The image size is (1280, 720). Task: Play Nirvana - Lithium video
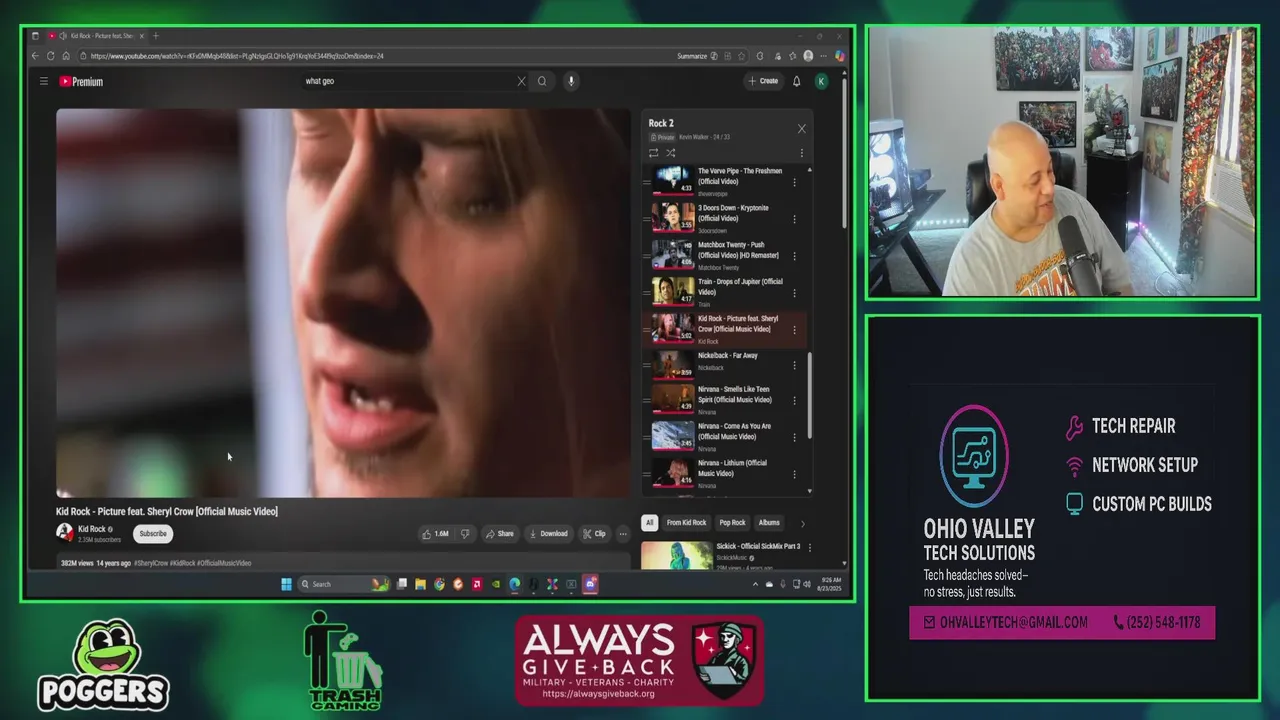point(728,473)
